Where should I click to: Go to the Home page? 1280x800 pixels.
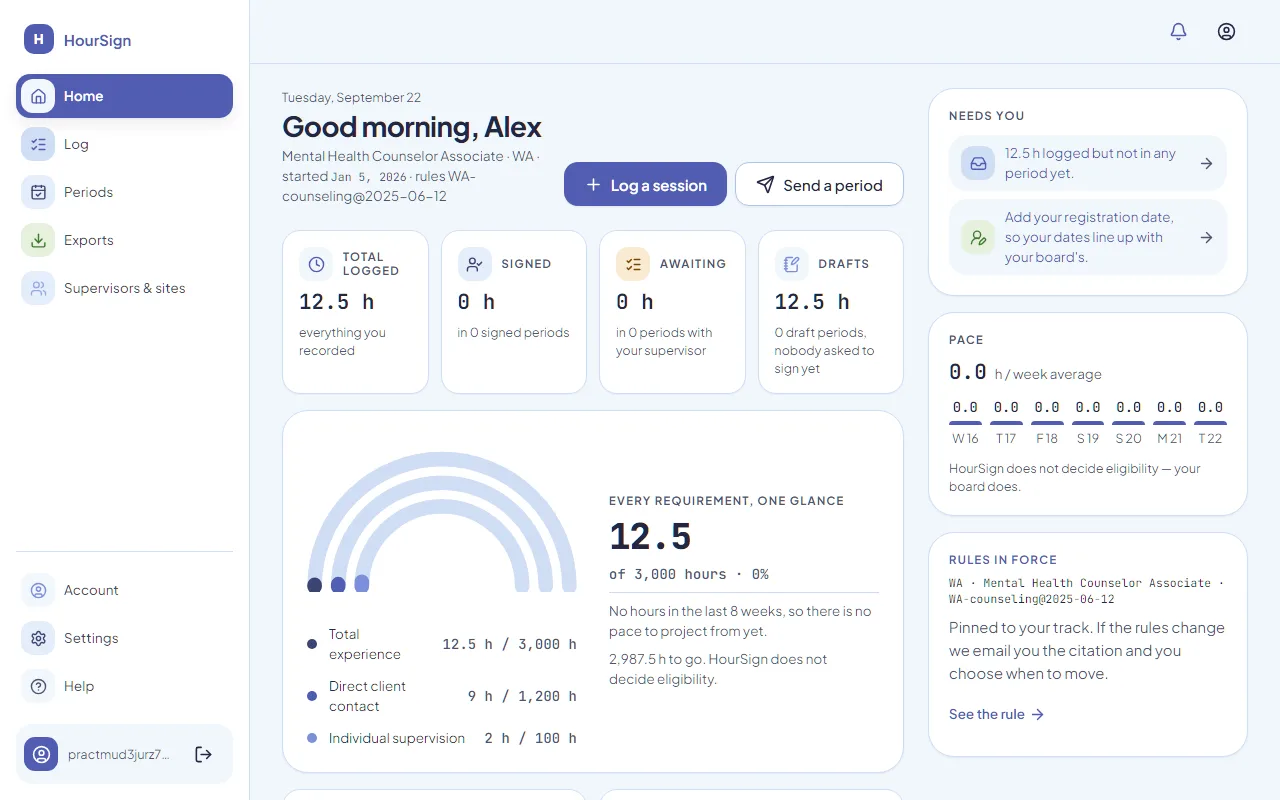click(124, 96)
